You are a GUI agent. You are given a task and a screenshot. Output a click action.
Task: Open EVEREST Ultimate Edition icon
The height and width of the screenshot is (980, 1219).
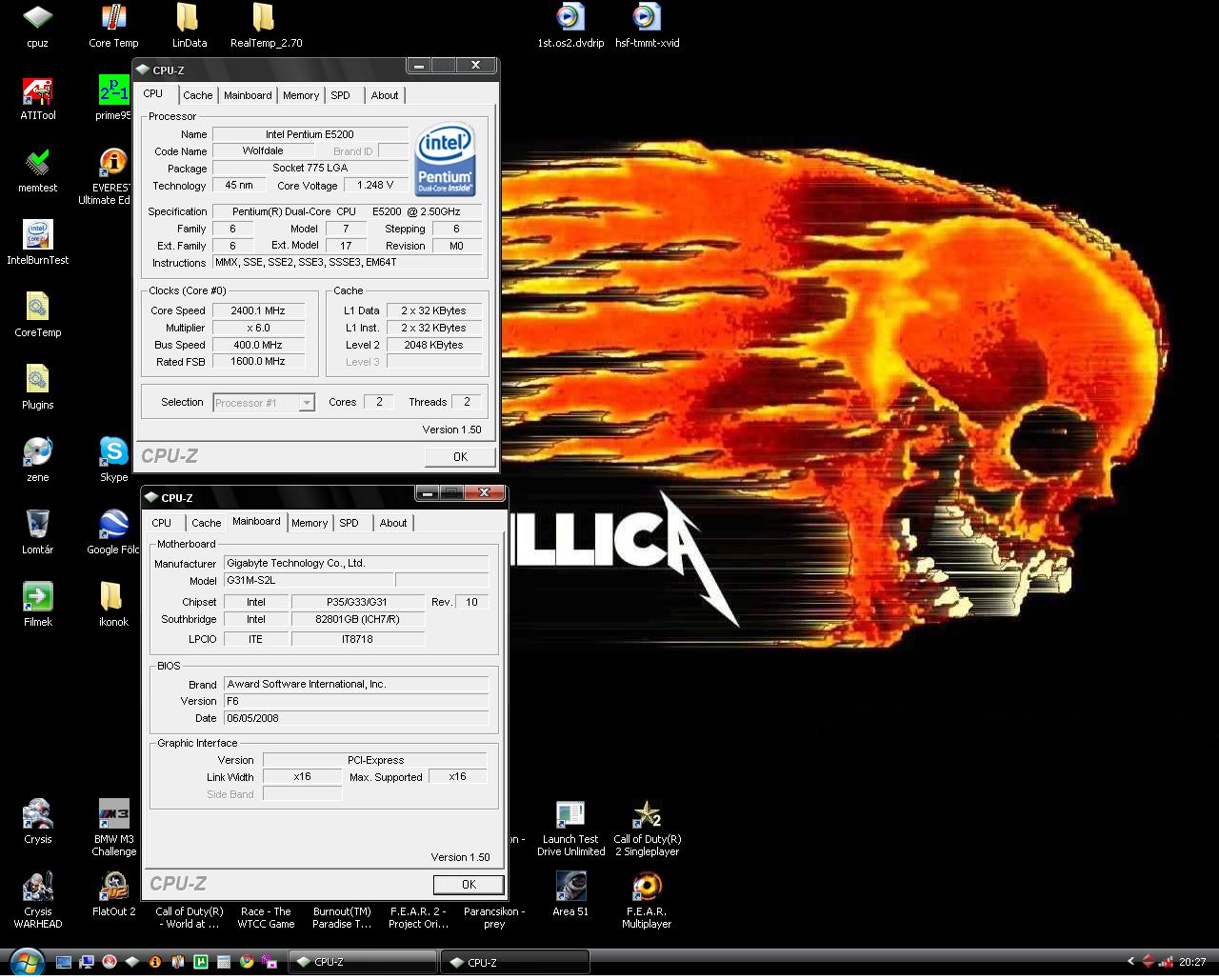point(113,177)
